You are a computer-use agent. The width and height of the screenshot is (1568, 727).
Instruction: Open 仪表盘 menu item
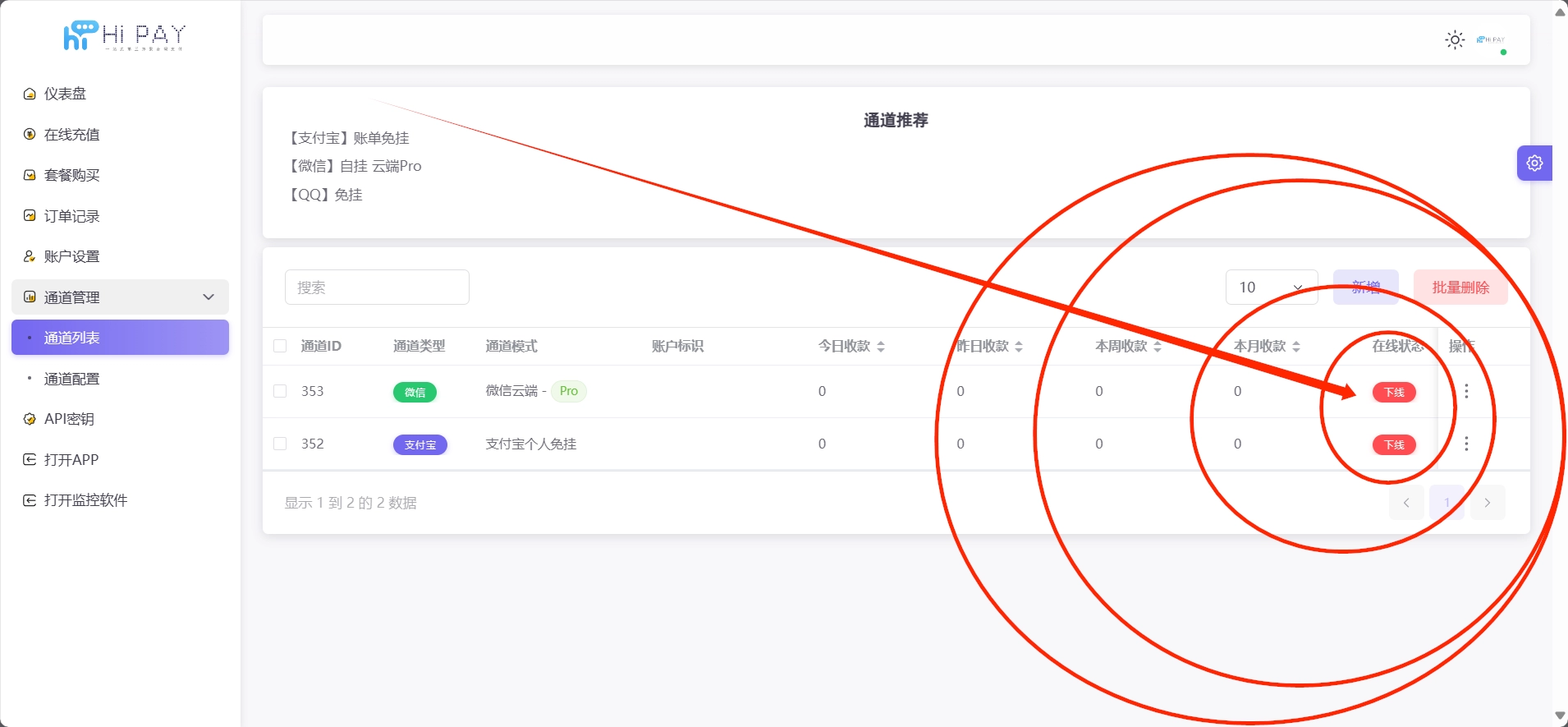[120, 94]
